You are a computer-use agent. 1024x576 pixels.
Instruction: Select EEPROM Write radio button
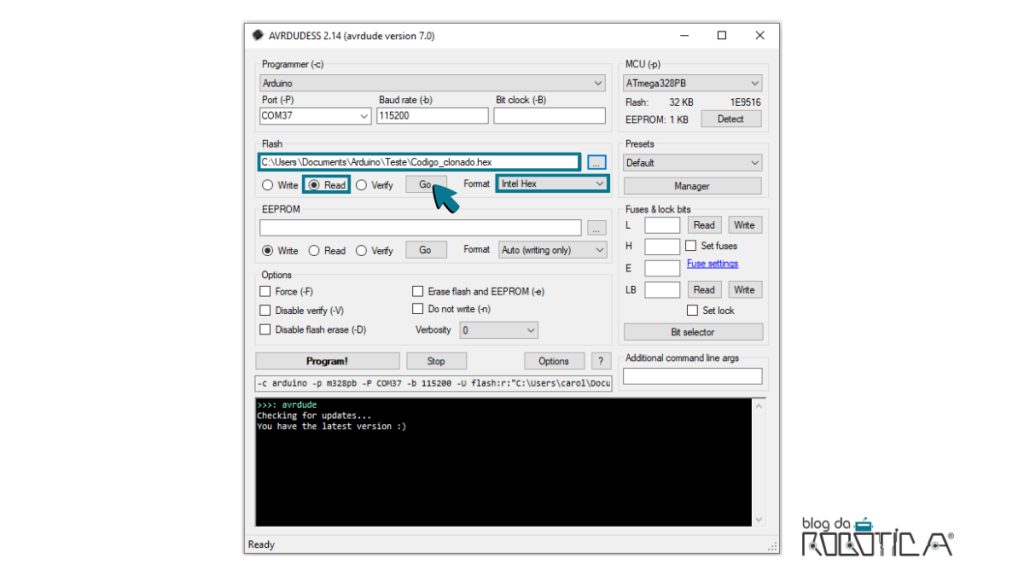click(x=267, y=251)
